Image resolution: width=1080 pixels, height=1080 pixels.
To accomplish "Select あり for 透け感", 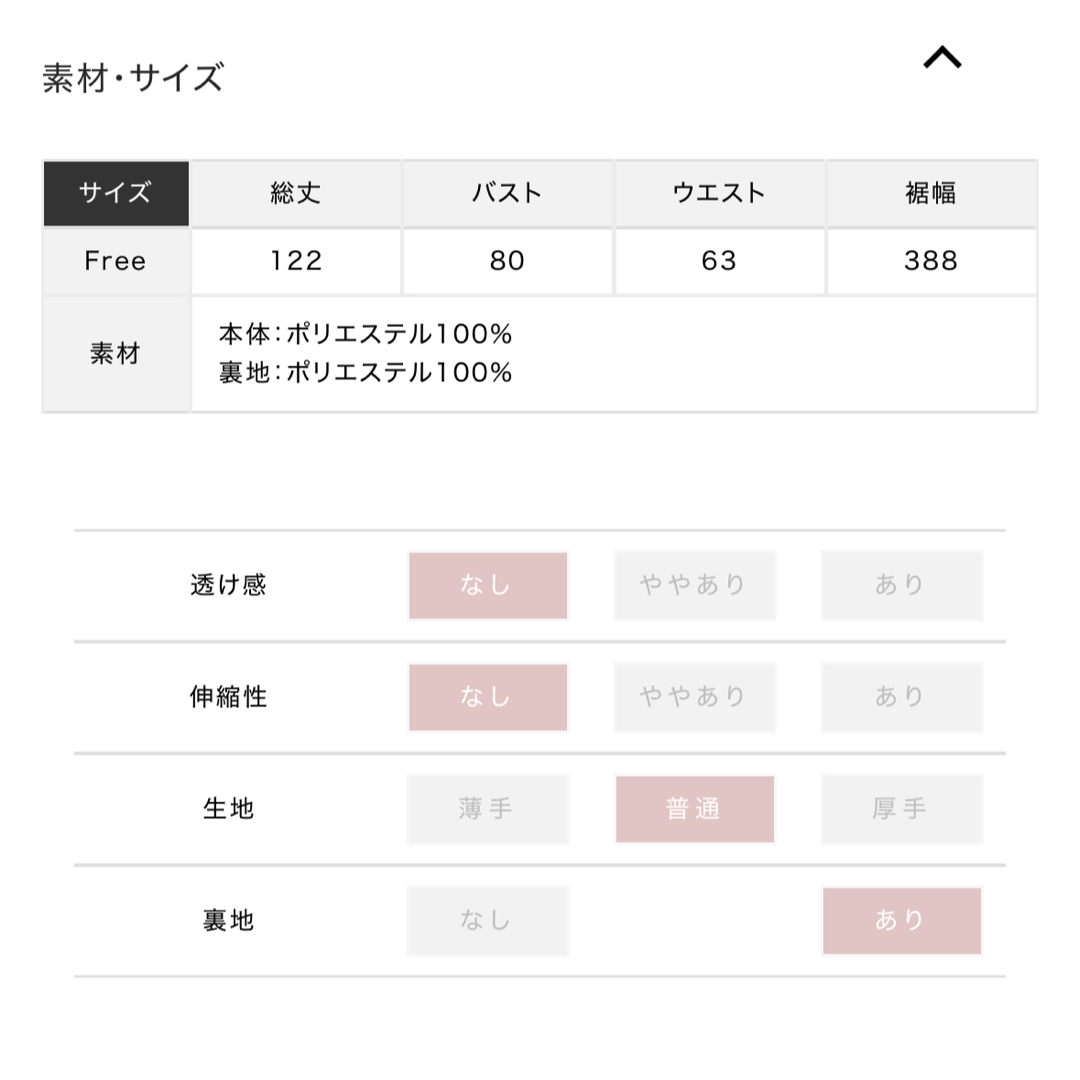I will (x=902, y=585).
